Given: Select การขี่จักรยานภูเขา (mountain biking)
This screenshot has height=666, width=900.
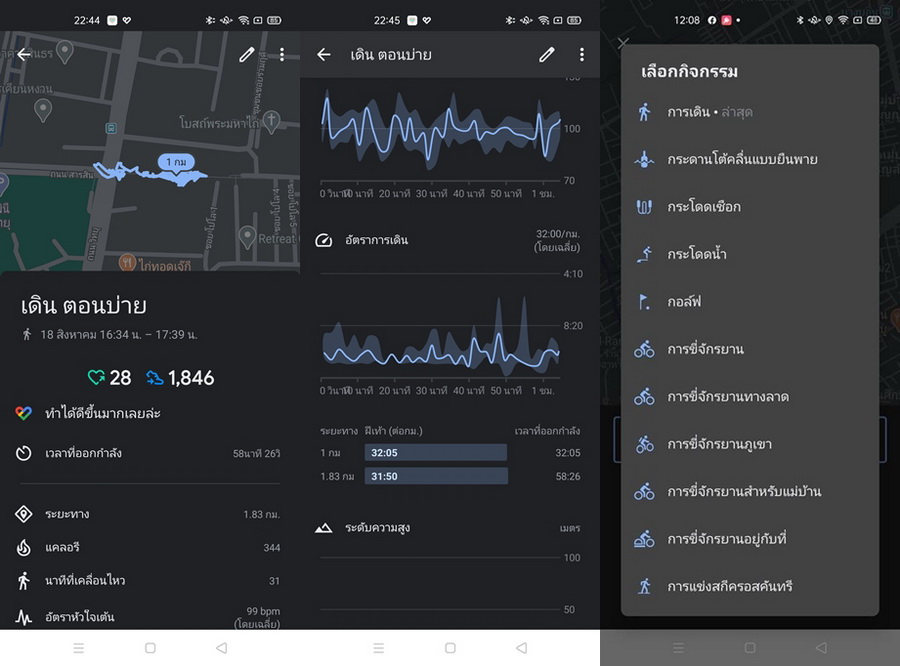Looking at the screenshot, I should point(719,444).
